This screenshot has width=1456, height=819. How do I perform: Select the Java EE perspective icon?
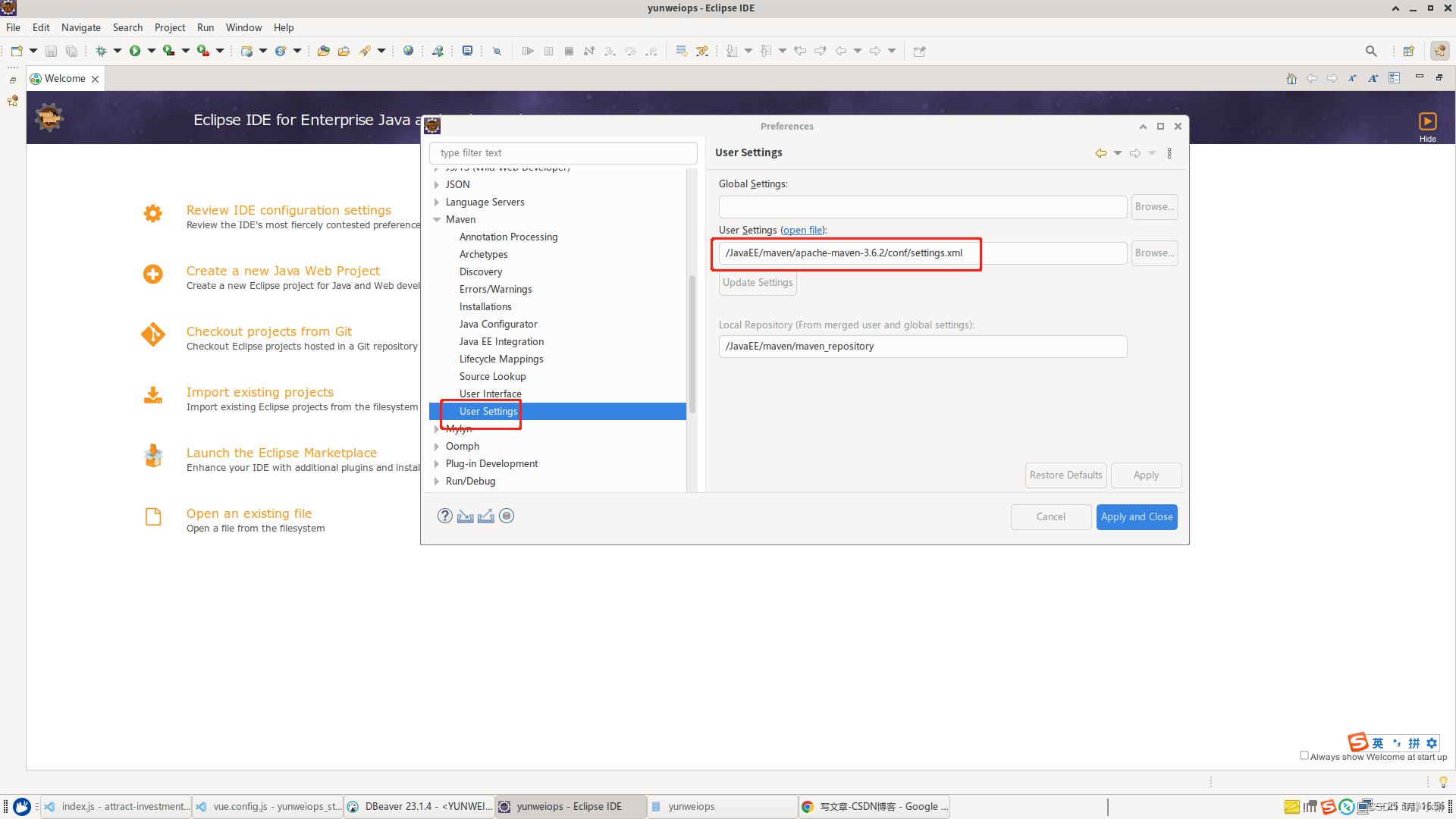(x=1439, y=51)
